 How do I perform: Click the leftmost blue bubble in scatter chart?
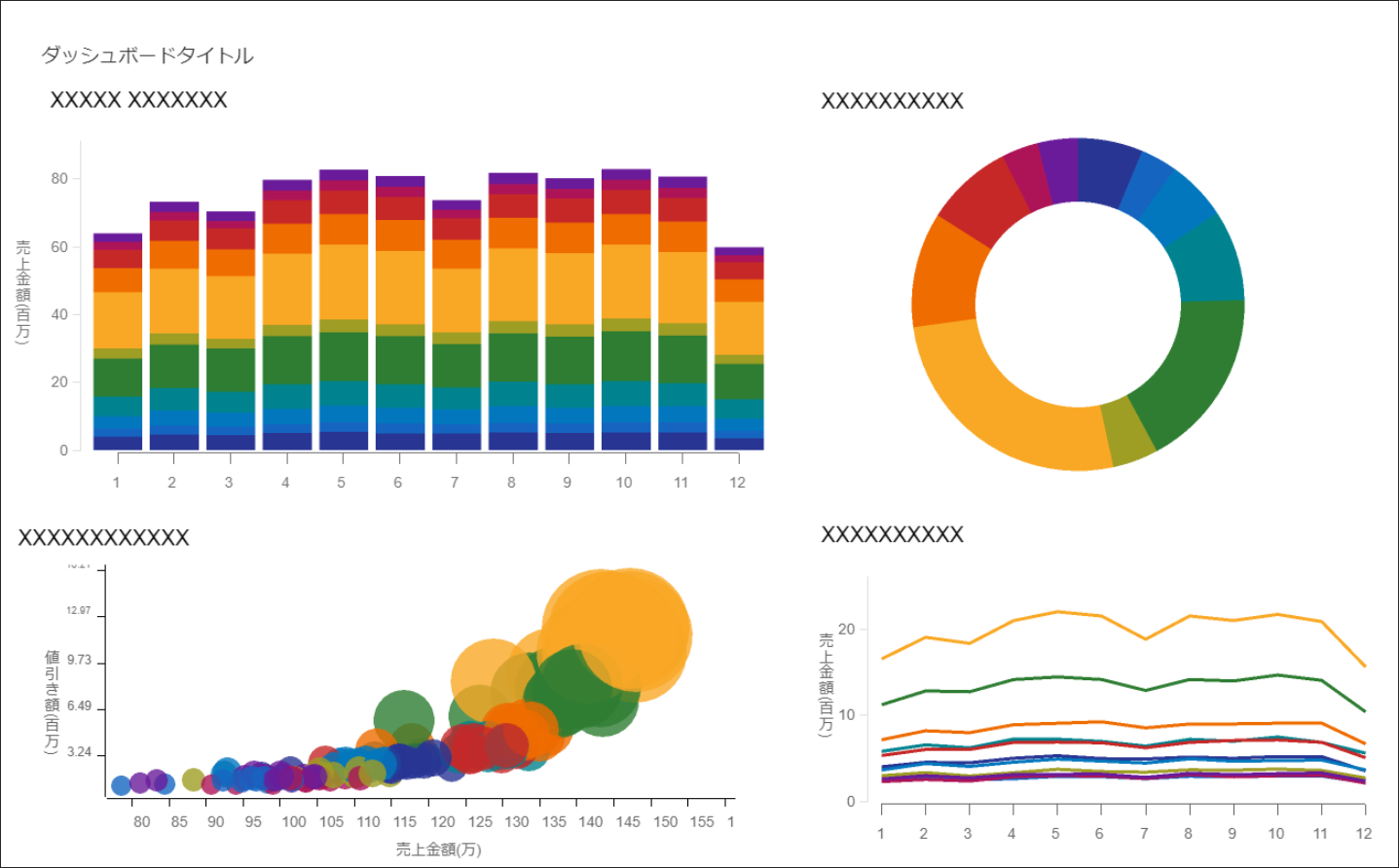pos(121,785)
